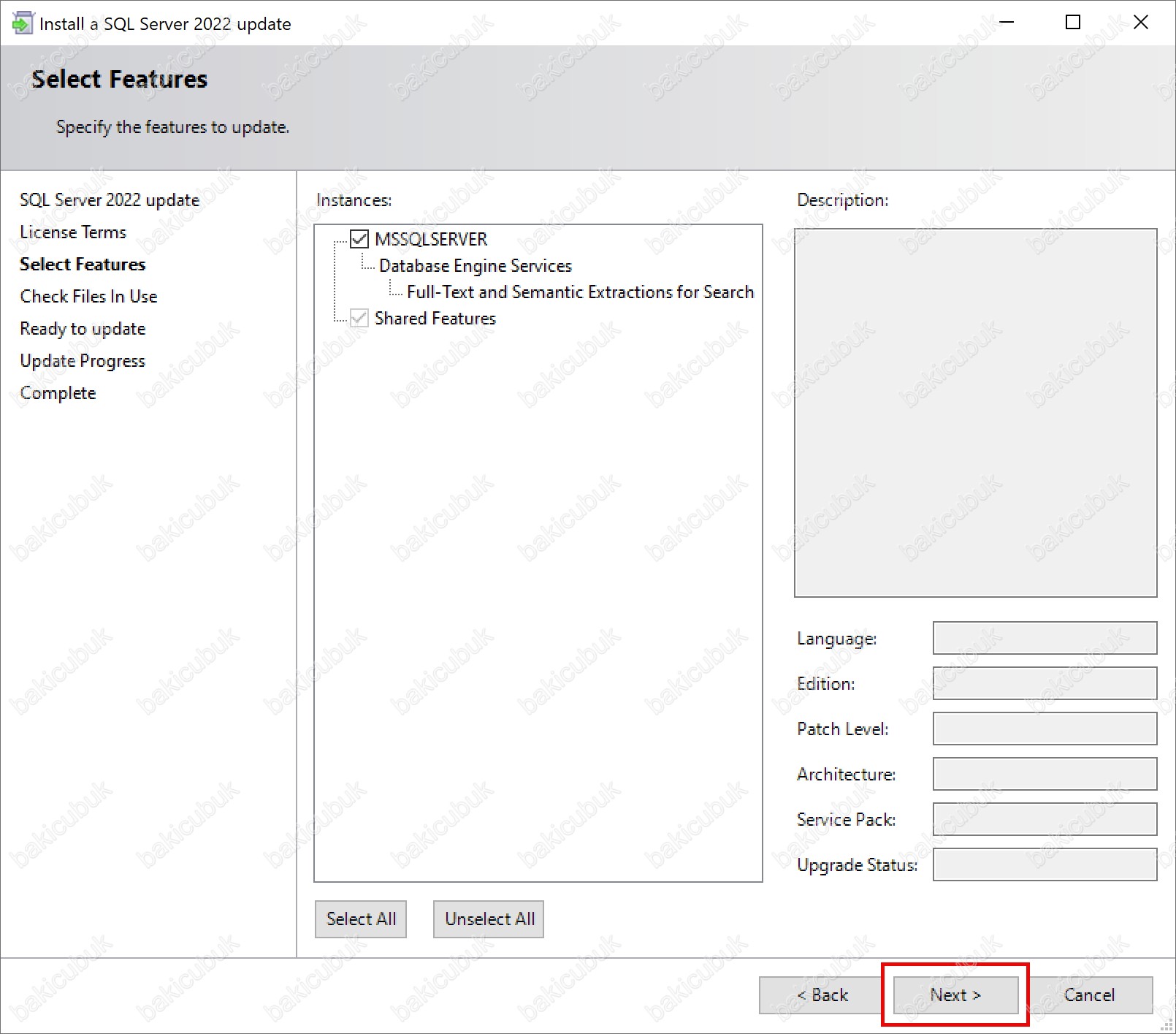Viewport: 1176px width, 1034px height.
Task: Click the Architecture field
Action: pyautogui.click(x=1045, y=774)
